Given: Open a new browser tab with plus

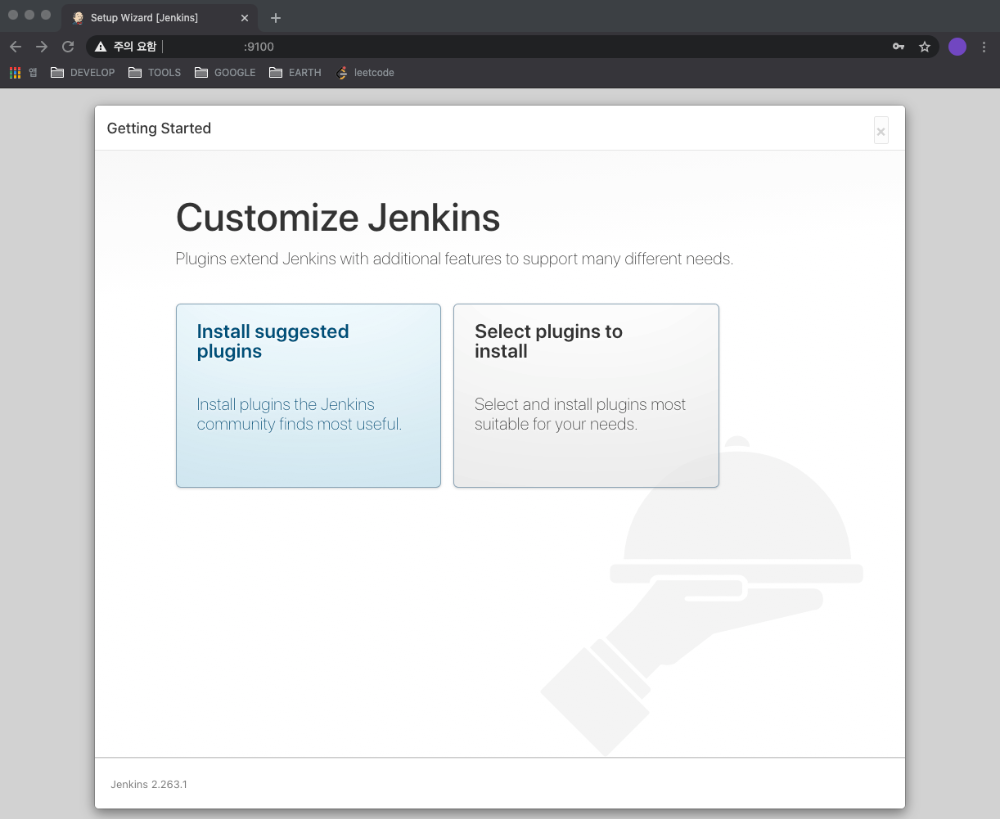Looking at the screenshot, I should click(276, 18).
